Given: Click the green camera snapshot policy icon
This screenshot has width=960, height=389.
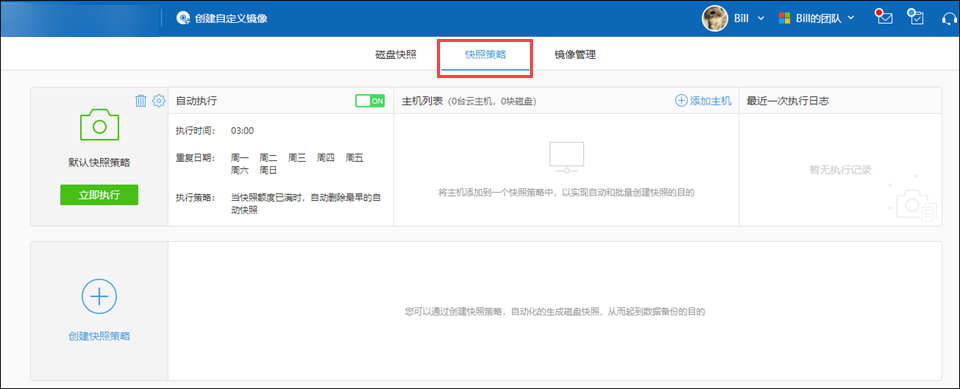Looking at the screenshot, I should tap(99, 125).
